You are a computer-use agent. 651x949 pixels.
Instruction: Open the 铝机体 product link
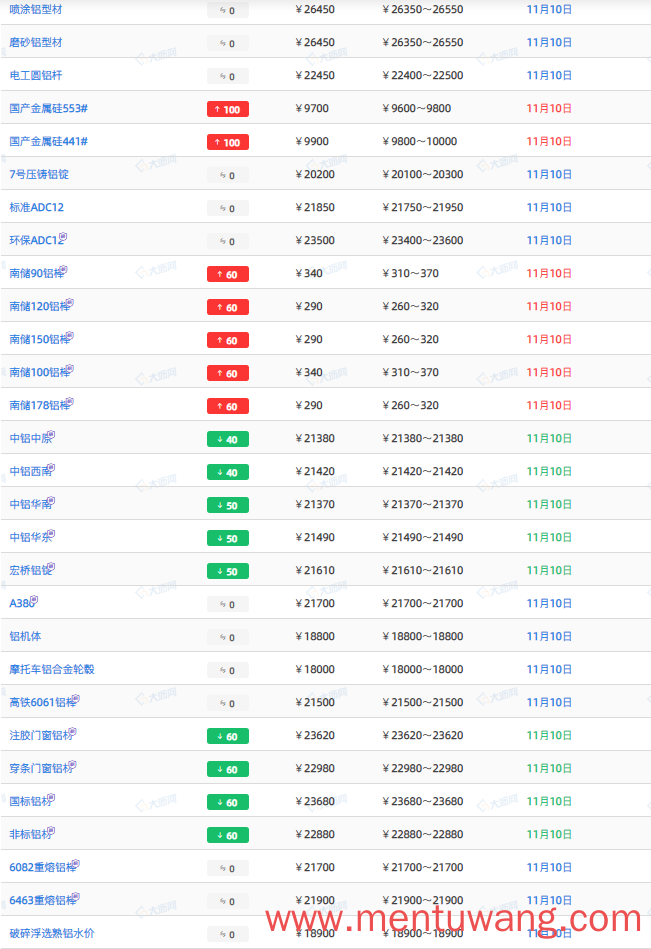pyautogui.click(x=25, y=636)
